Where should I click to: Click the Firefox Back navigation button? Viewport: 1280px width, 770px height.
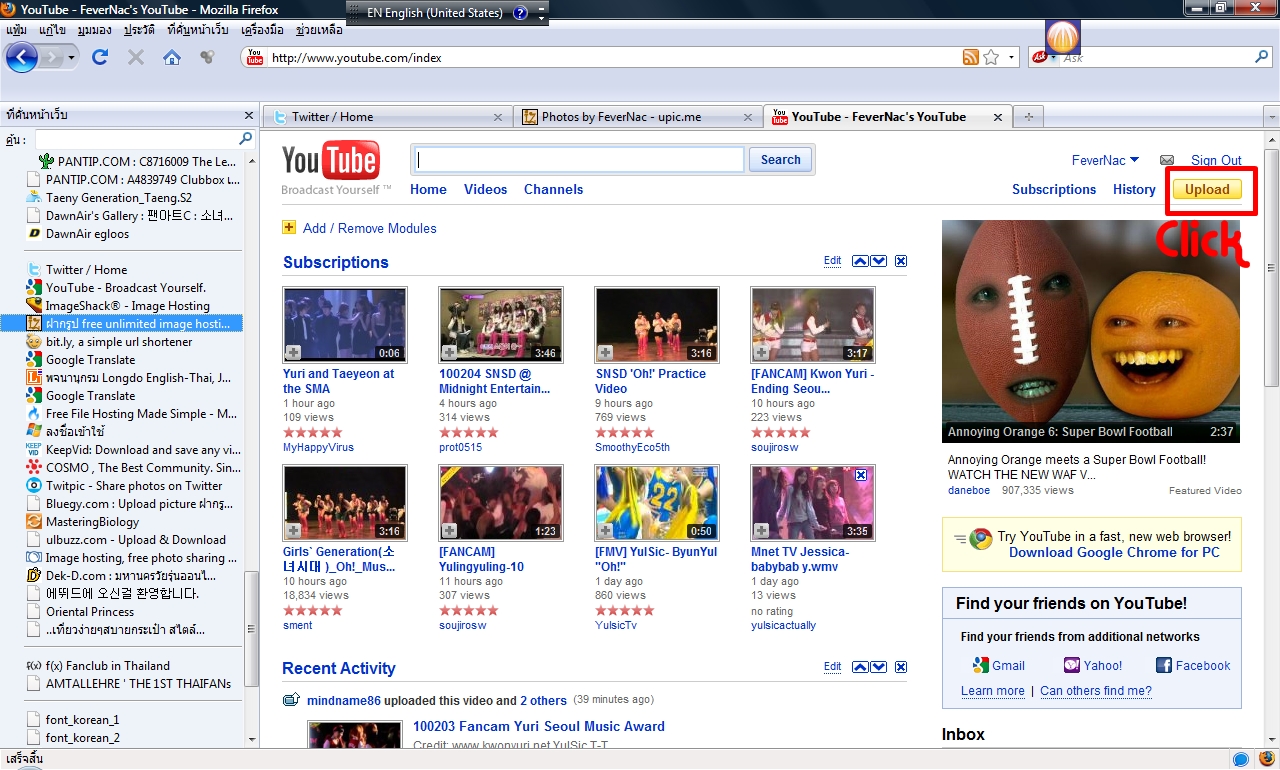coord(21,57)
